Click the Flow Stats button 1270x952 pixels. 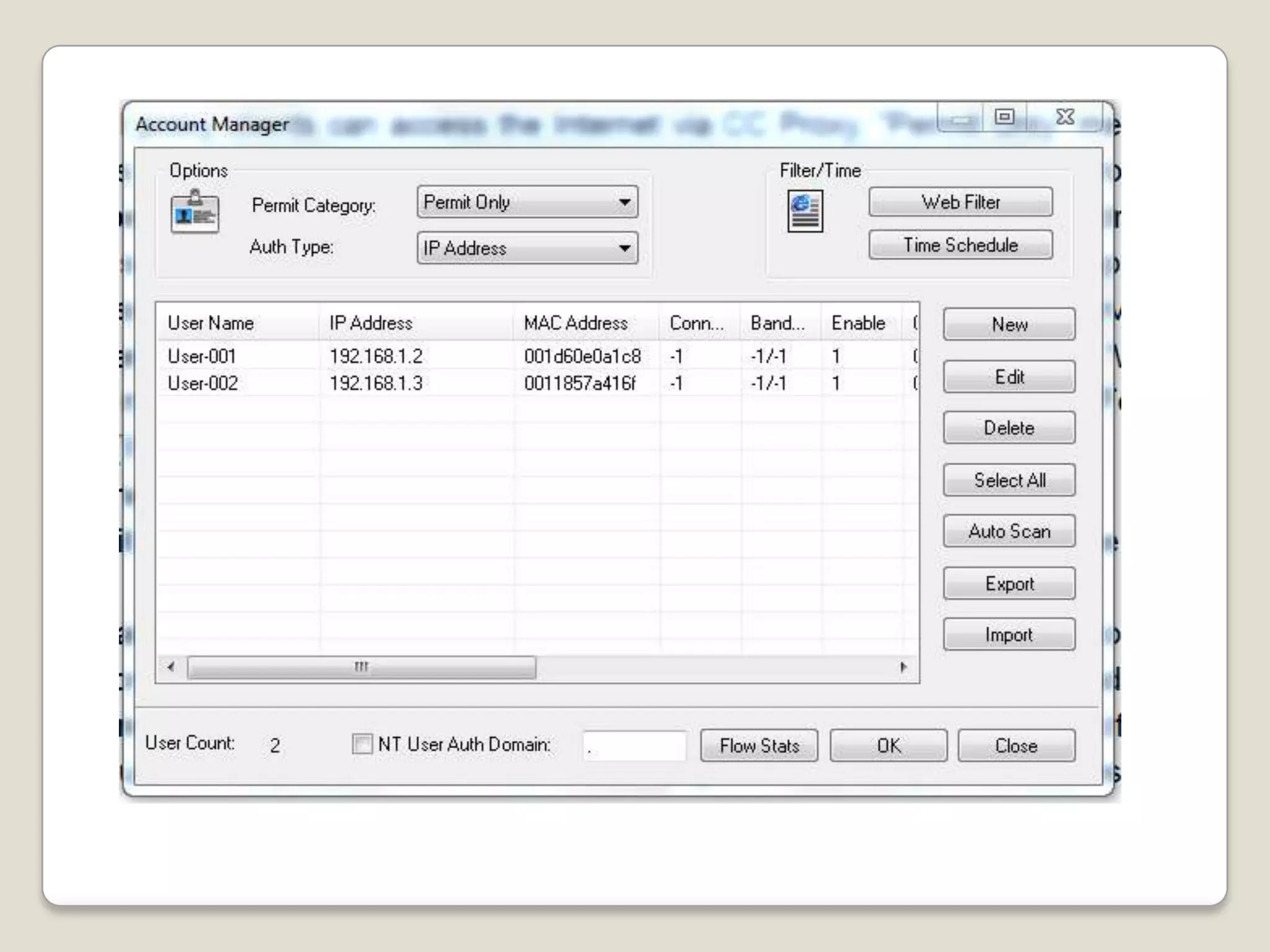pos(758,745)
